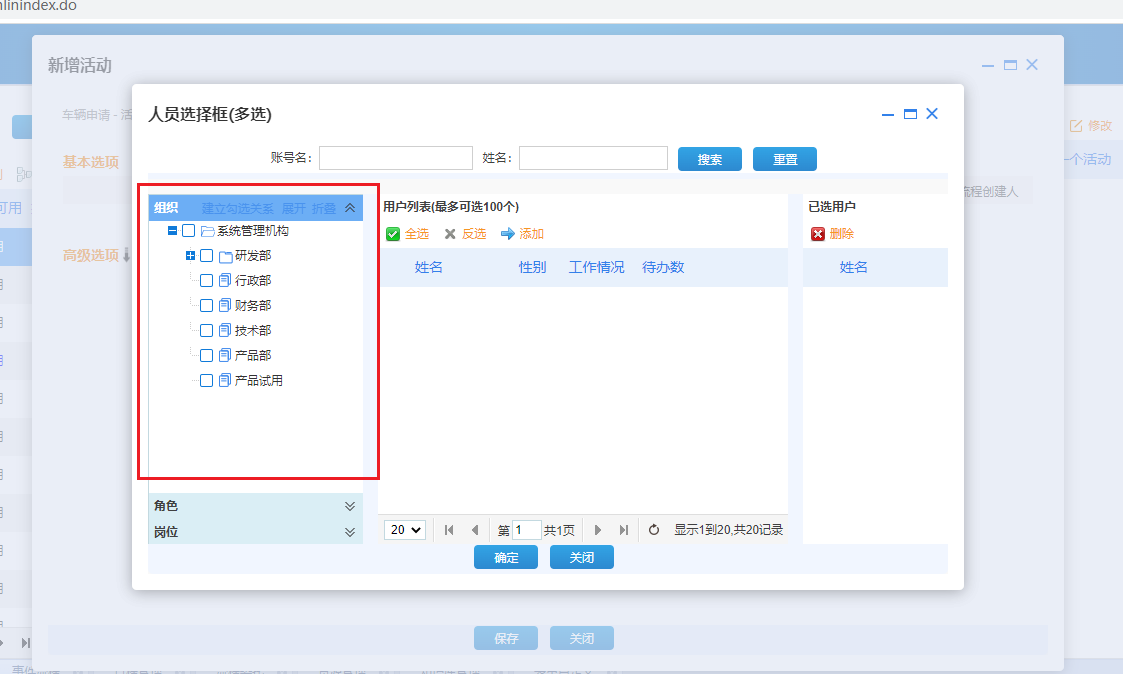Check the 系统管理机构 checkbox

pos(188,231)
